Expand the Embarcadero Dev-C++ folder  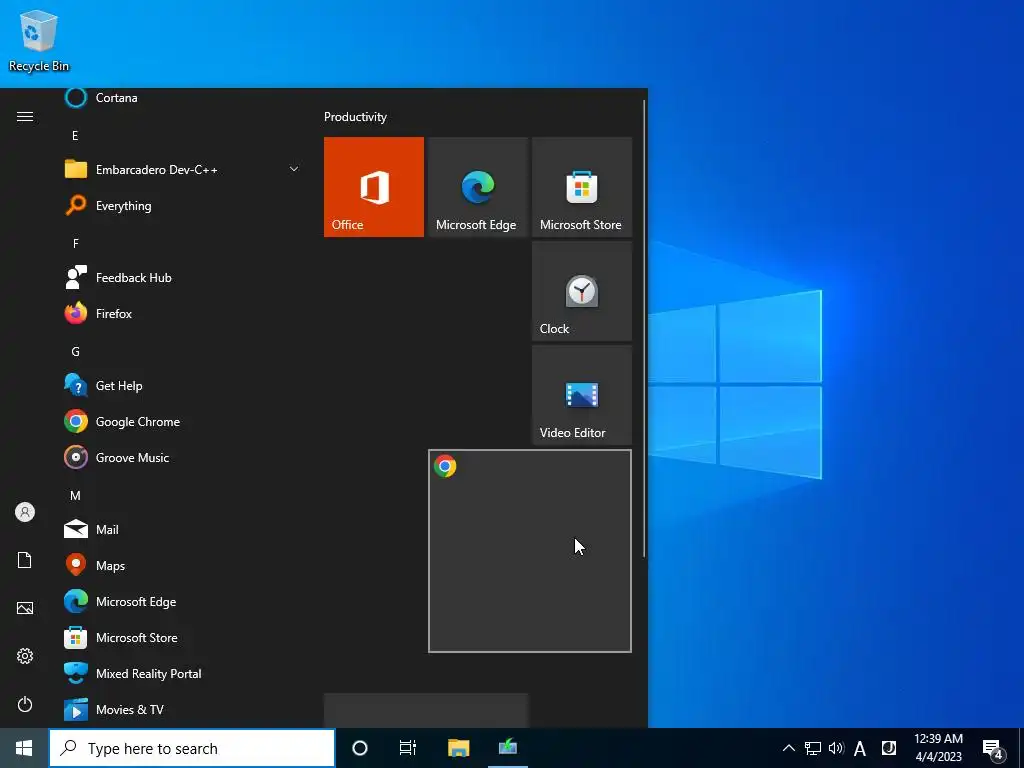tap(183, 170)
